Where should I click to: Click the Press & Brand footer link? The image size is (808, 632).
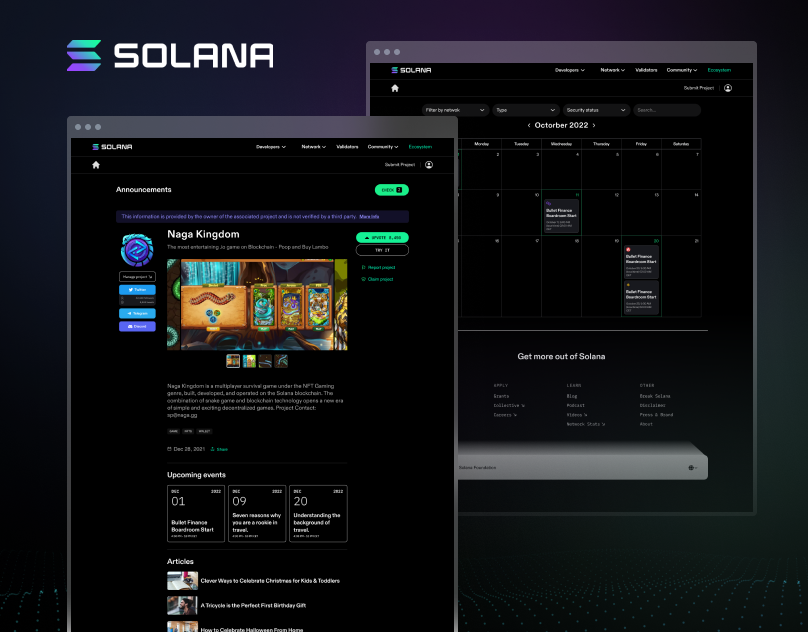656,415
